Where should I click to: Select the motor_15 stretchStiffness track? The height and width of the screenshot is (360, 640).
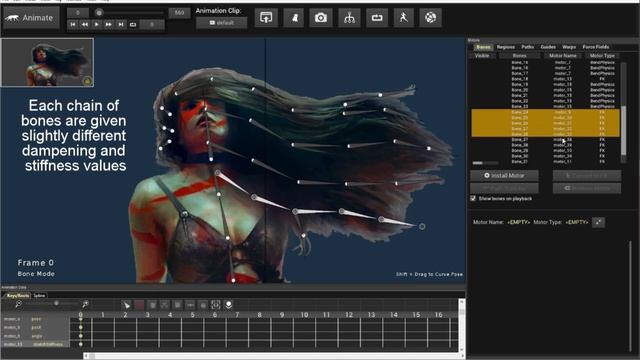36,344
